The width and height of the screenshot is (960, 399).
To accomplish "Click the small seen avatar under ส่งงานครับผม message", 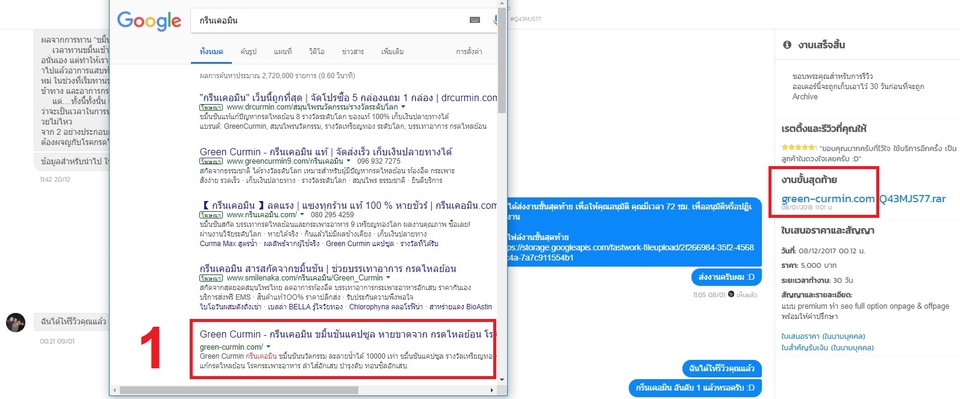I will [730, 294].
